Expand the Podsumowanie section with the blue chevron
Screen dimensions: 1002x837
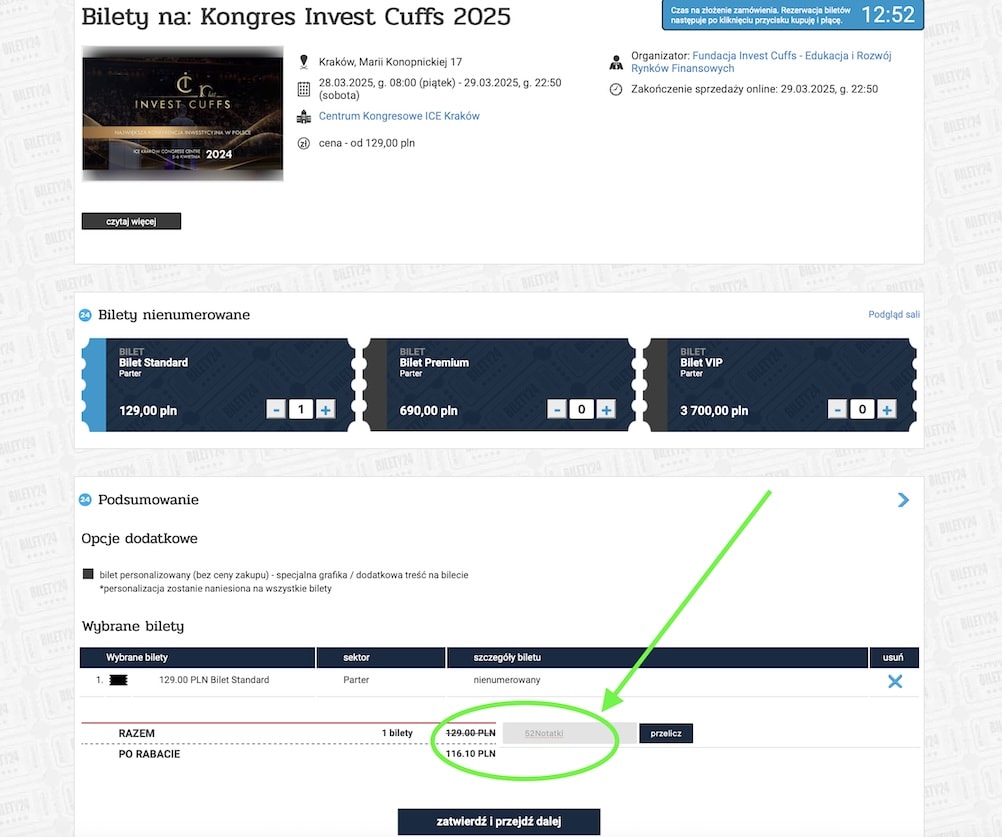(903, 500)
